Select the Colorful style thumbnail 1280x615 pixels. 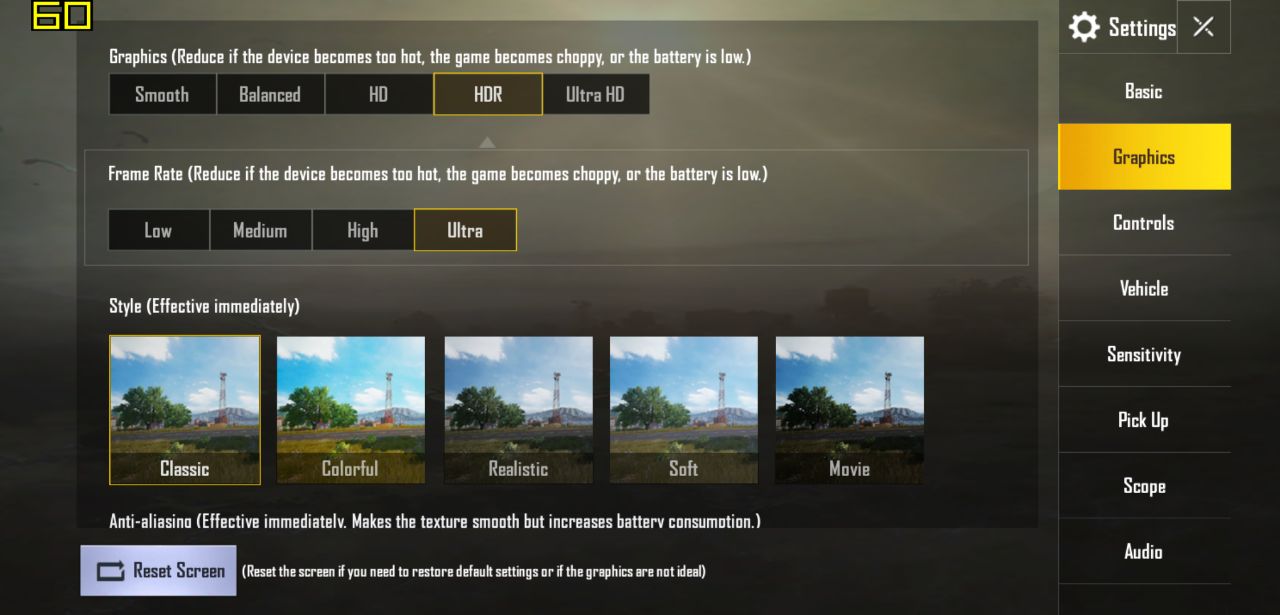pos(350,410)
